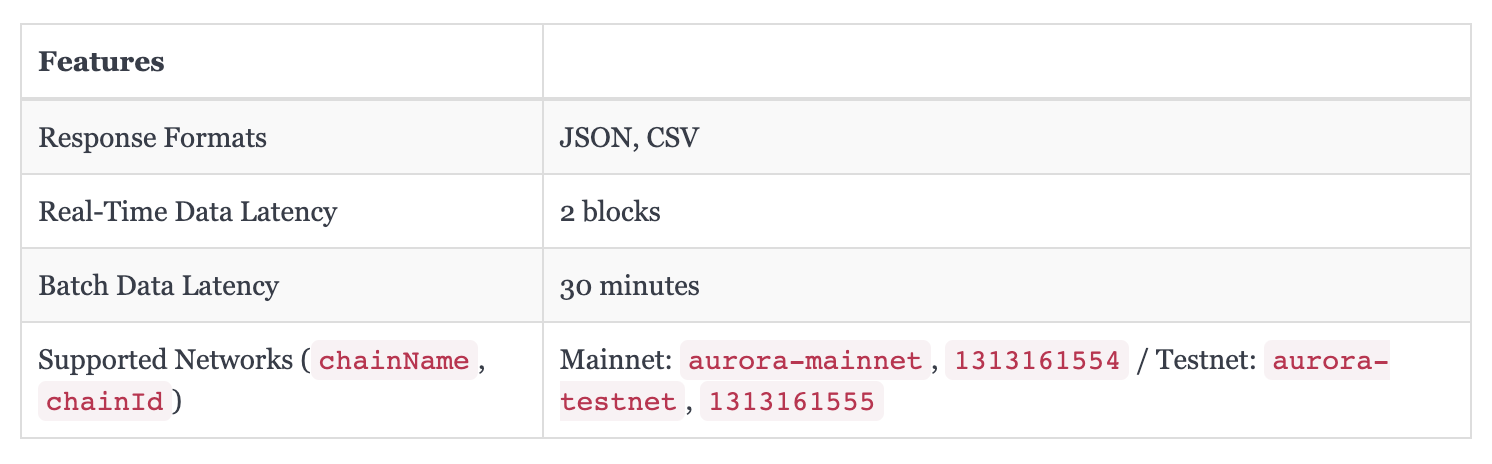This screenshot has width=1492, height=464.
Task: Click the Features column header
Action: [x=101, y=62]
